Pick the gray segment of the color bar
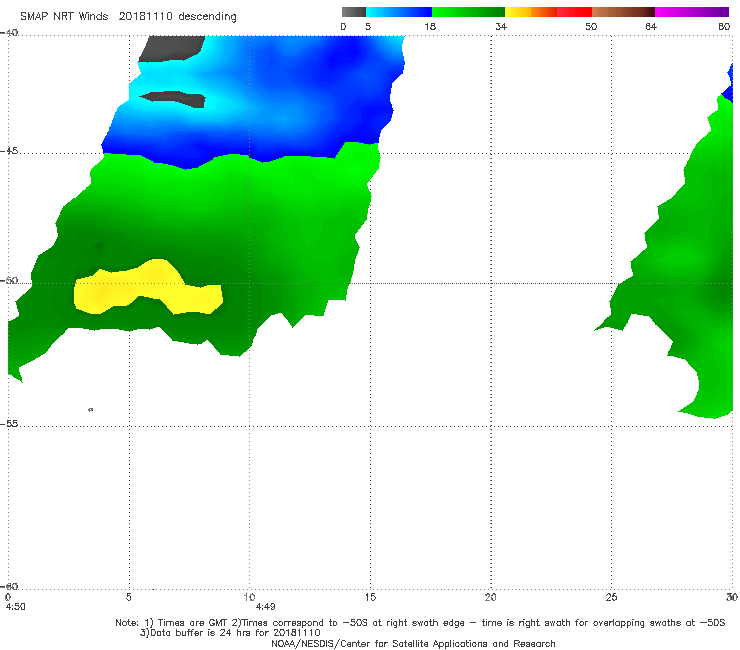This screenshot has width=740, height=650. [x=353, y=12]
